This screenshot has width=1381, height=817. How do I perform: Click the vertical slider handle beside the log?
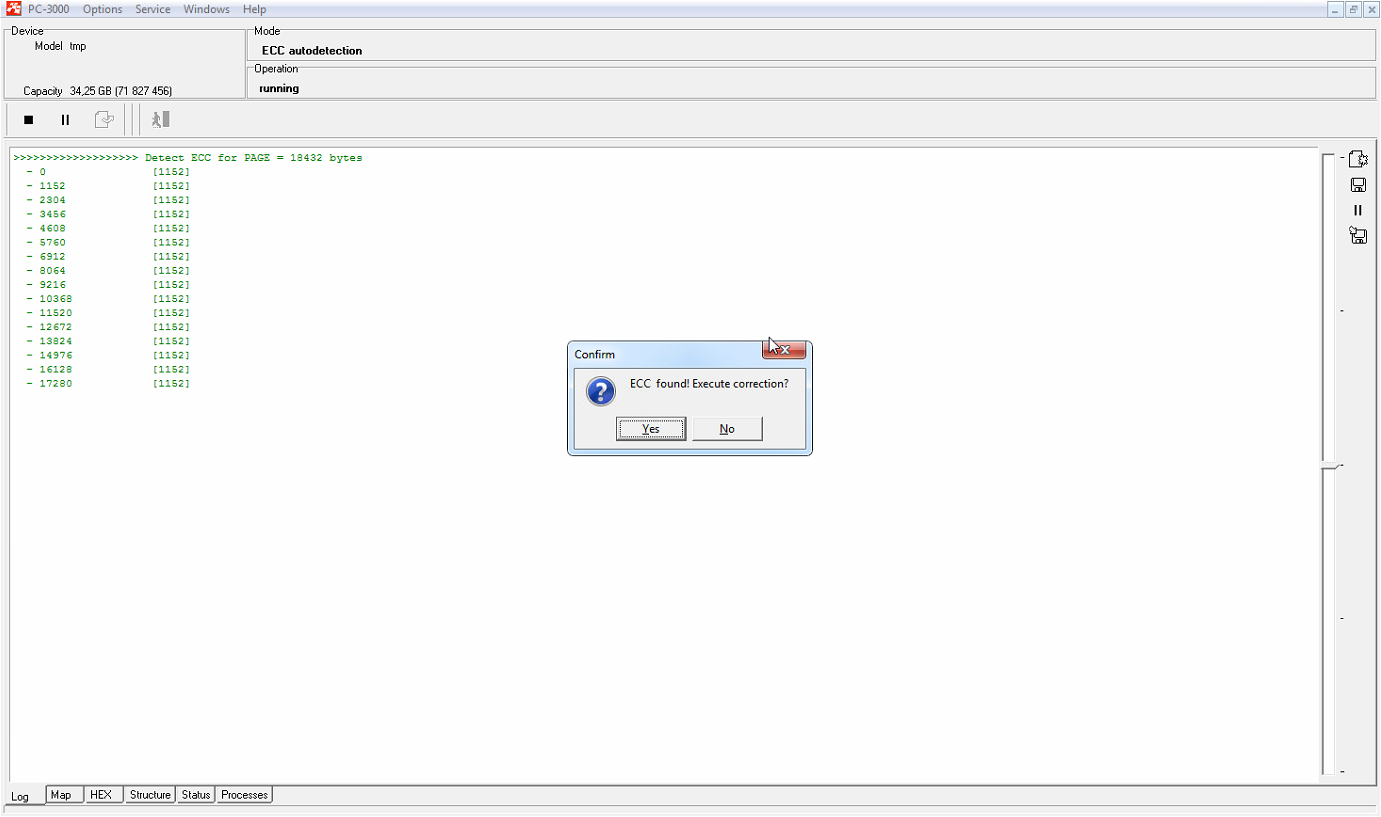[x=1330, y=466]
